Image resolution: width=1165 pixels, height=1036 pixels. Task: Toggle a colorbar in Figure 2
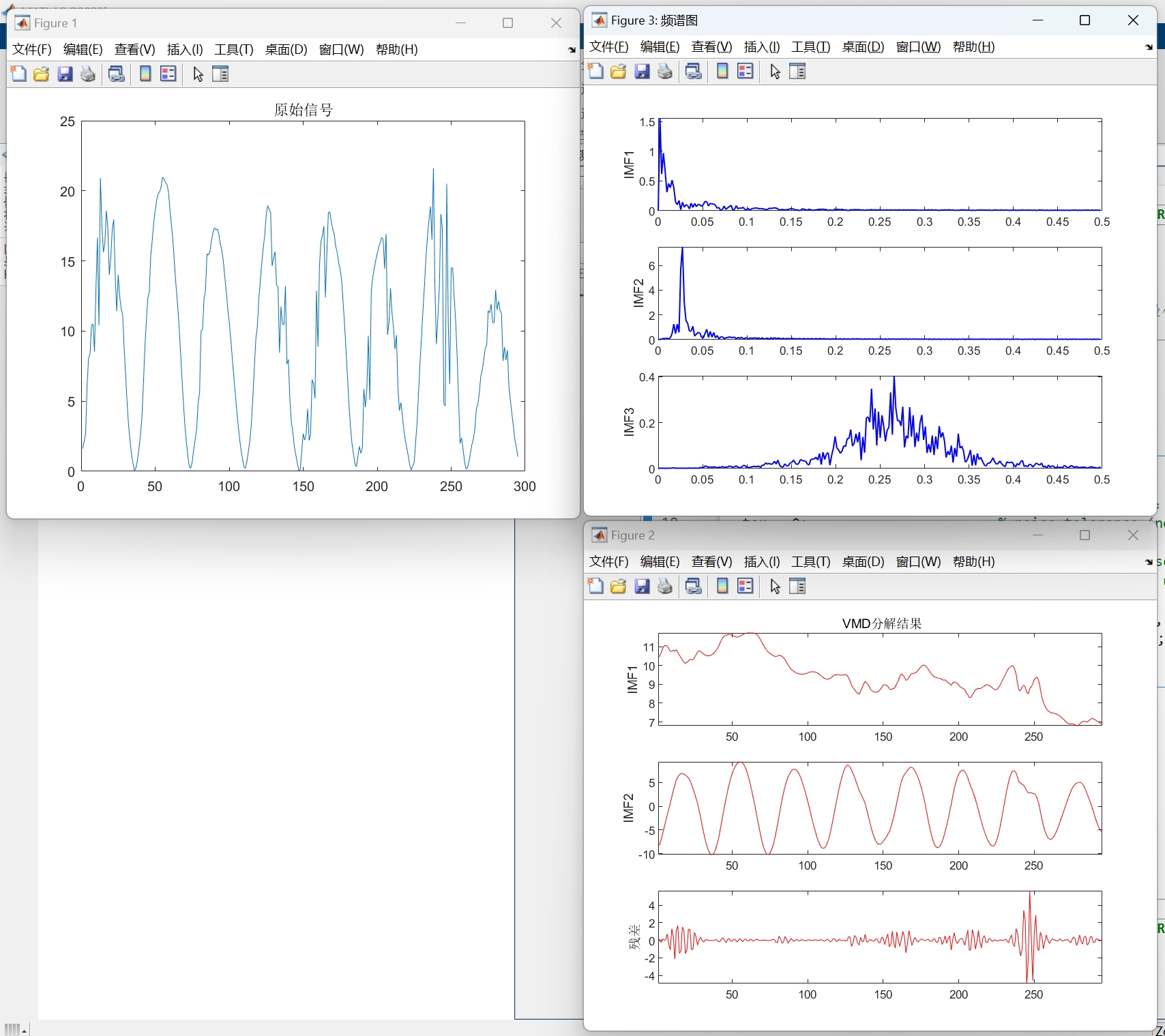(722, 586)
